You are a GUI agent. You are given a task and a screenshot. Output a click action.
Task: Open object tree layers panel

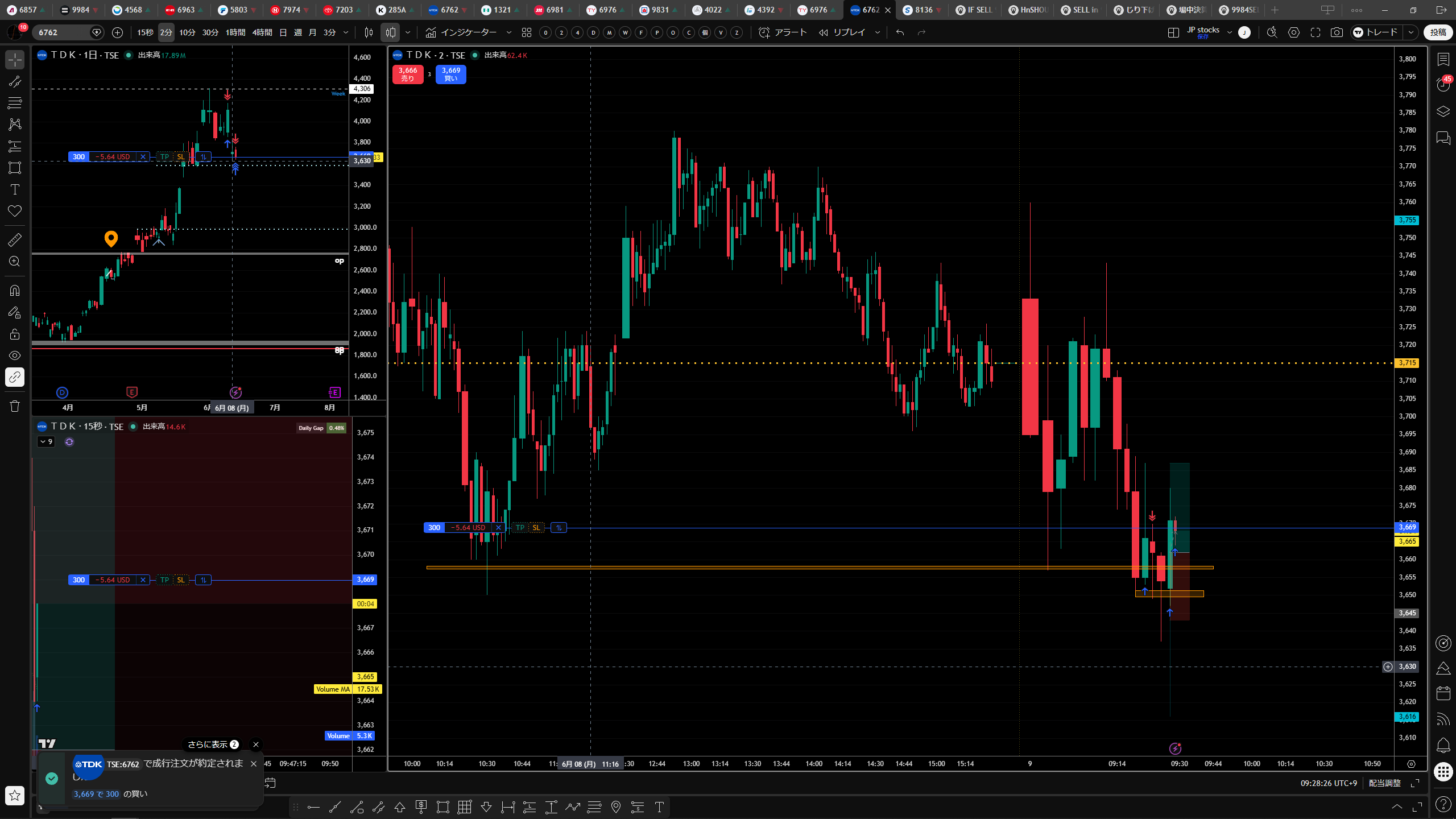[x=1443, y=111]
